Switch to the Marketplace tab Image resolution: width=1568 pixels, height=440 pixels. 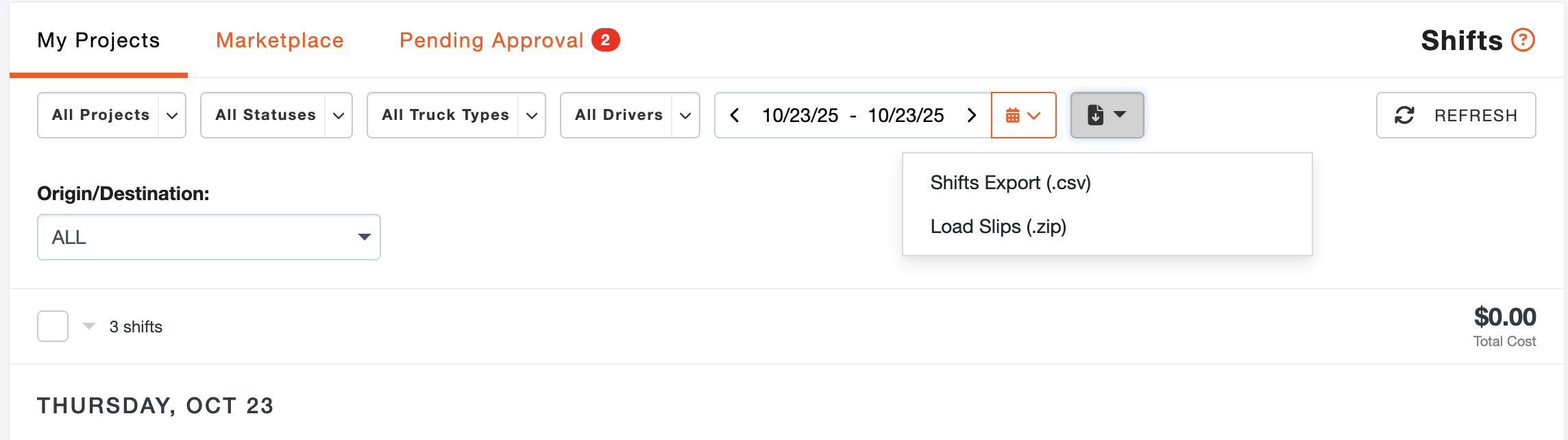click(280, 40)
